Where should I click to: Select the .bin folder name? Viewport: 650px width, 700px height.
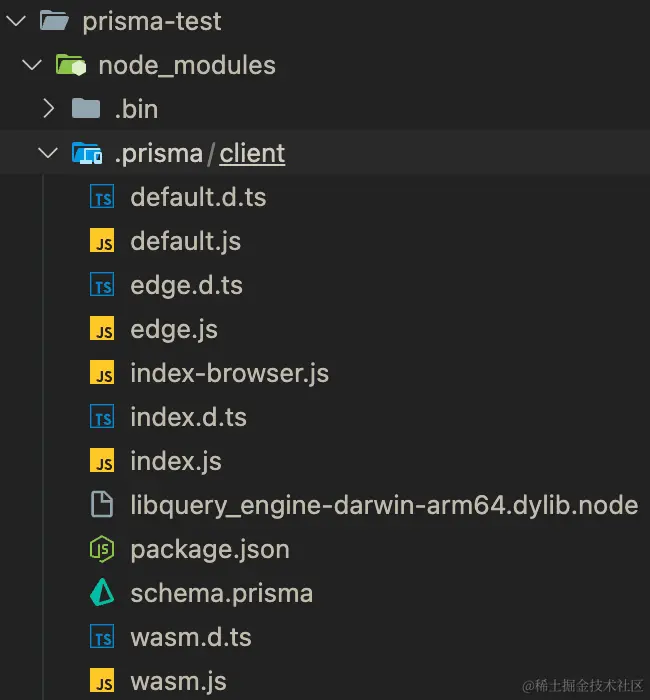pyautogui.click(x=136, y=109)
